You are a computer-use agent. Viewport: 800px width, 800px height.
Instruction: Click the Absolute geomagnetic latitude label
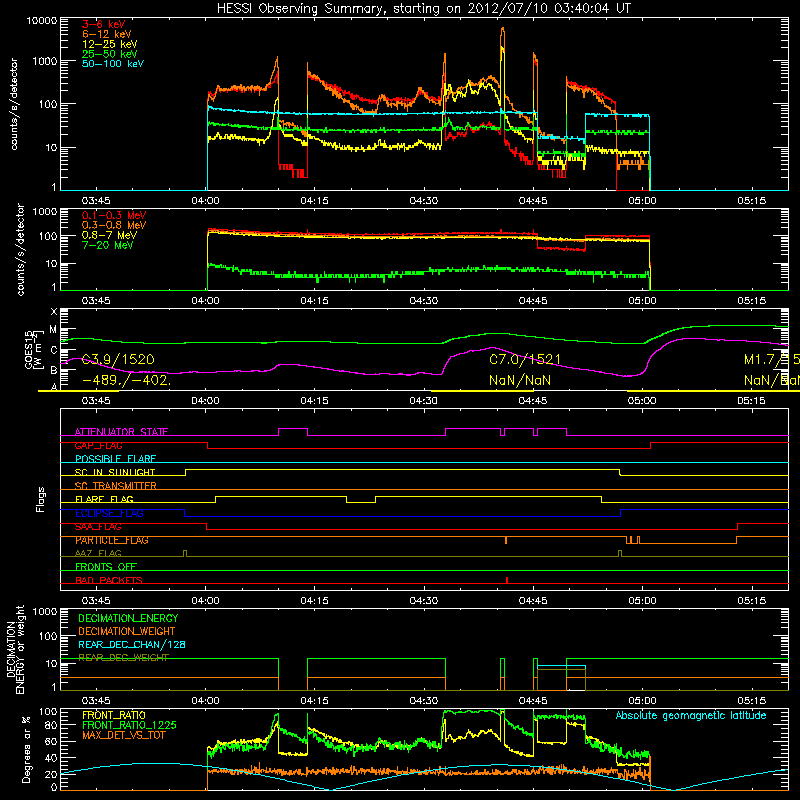[x=691, y=715]
